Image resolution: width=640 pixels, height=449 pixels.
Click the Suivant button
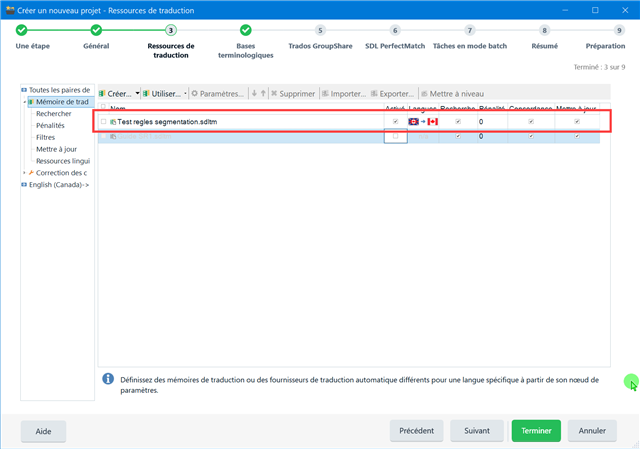[477, 431]
